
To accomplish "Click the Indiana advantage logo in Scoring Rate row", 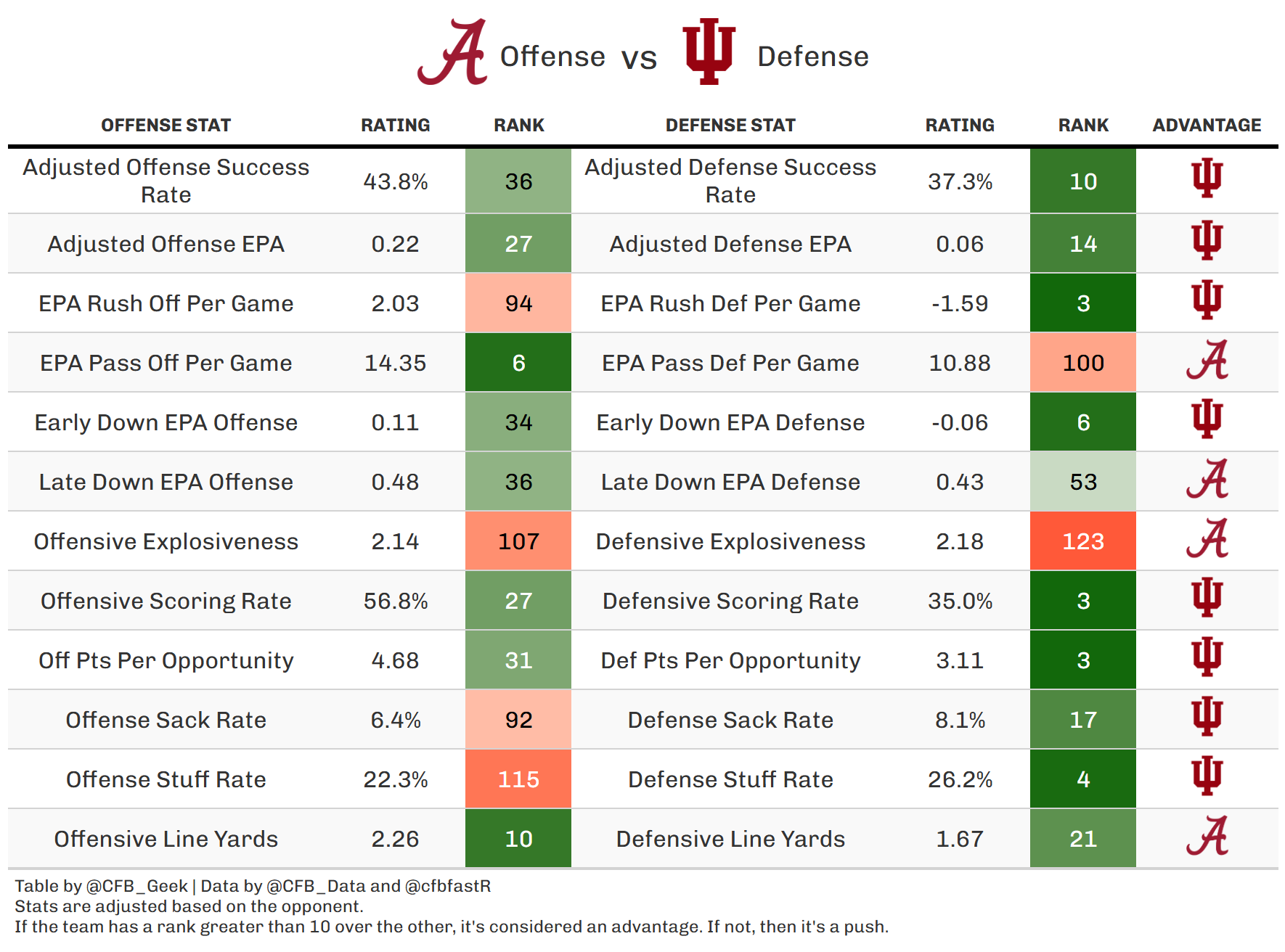I will 1207,598.
